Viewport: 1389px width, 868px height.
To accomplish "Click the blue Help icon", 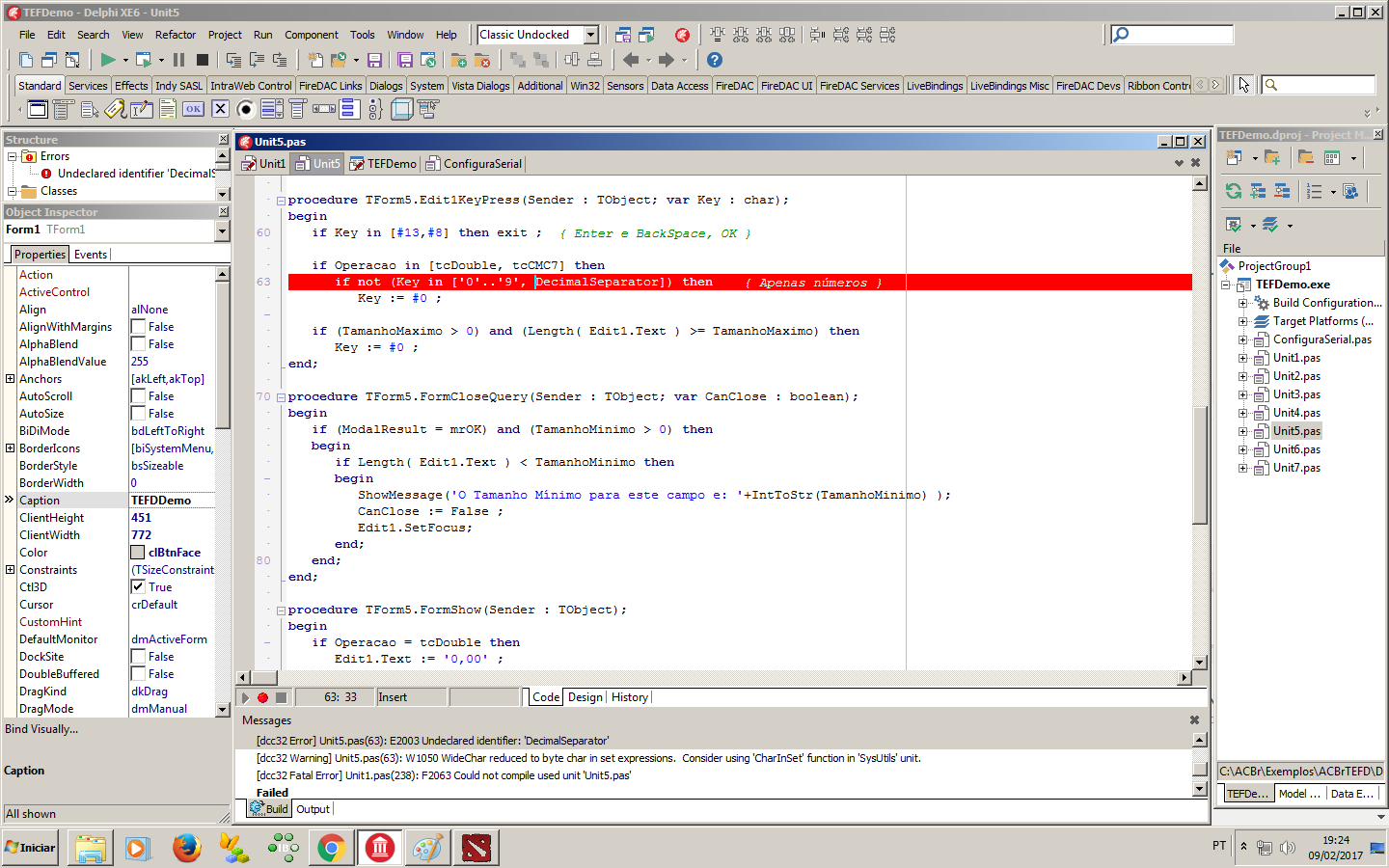I will [x=715, y=60].
